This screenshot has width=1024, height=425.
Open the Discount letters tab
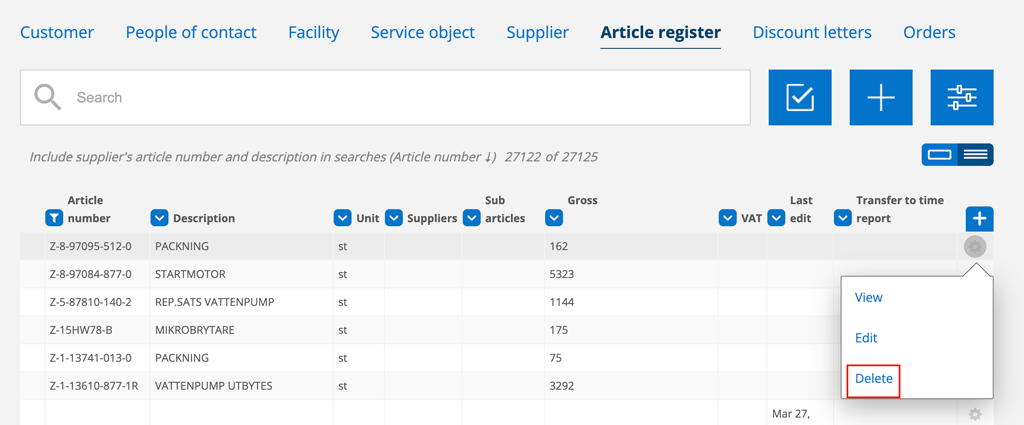pos(812,32)
